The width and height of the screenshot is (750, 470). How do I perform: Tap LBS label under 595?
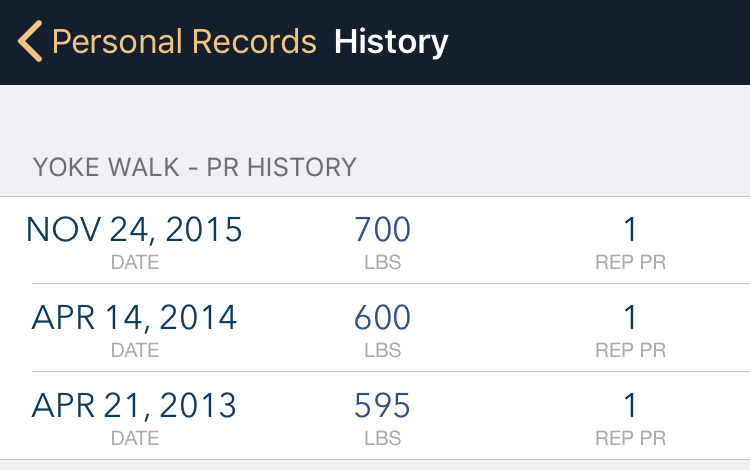coord(383,438)
